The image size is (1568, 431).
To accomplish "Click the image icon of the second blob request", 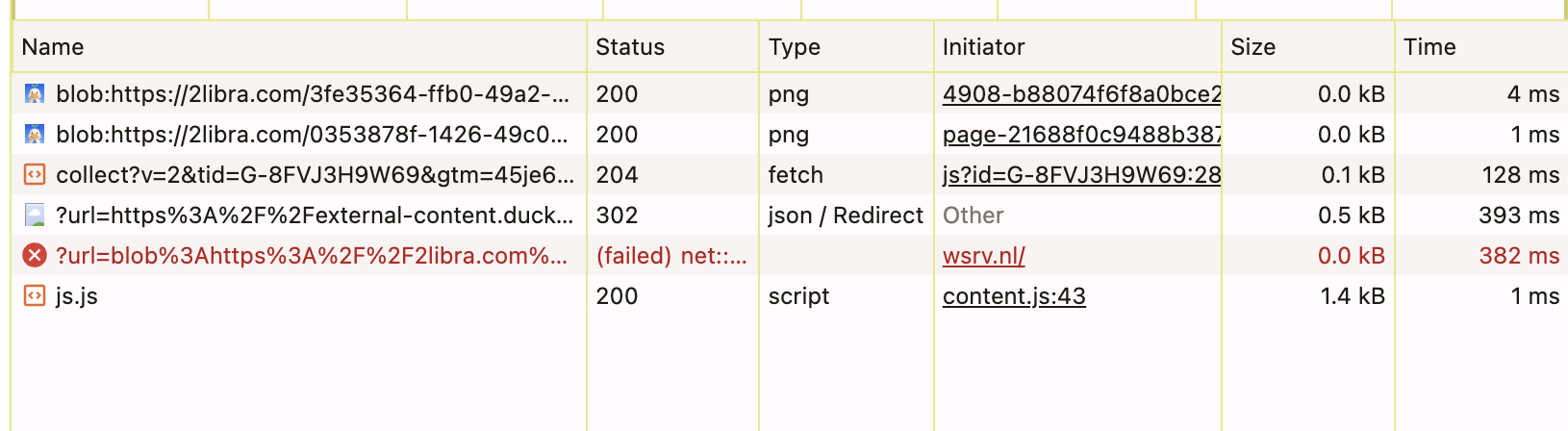I will pyautogui.click(x=35, y=135).
